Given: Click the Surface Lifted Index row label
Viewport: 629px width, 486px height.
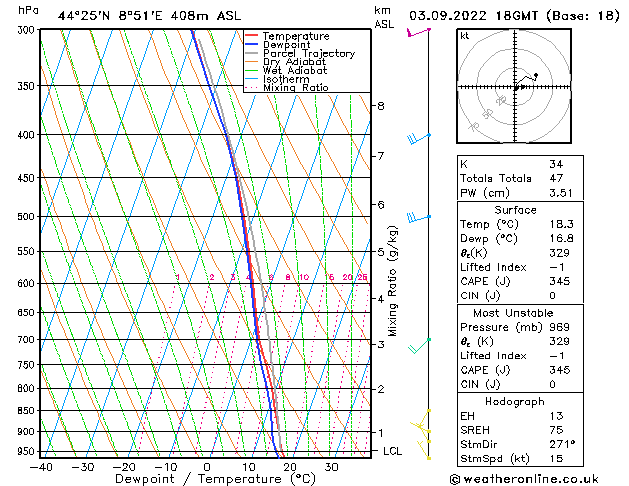Looking at the screenshot, I should [493, 267].
